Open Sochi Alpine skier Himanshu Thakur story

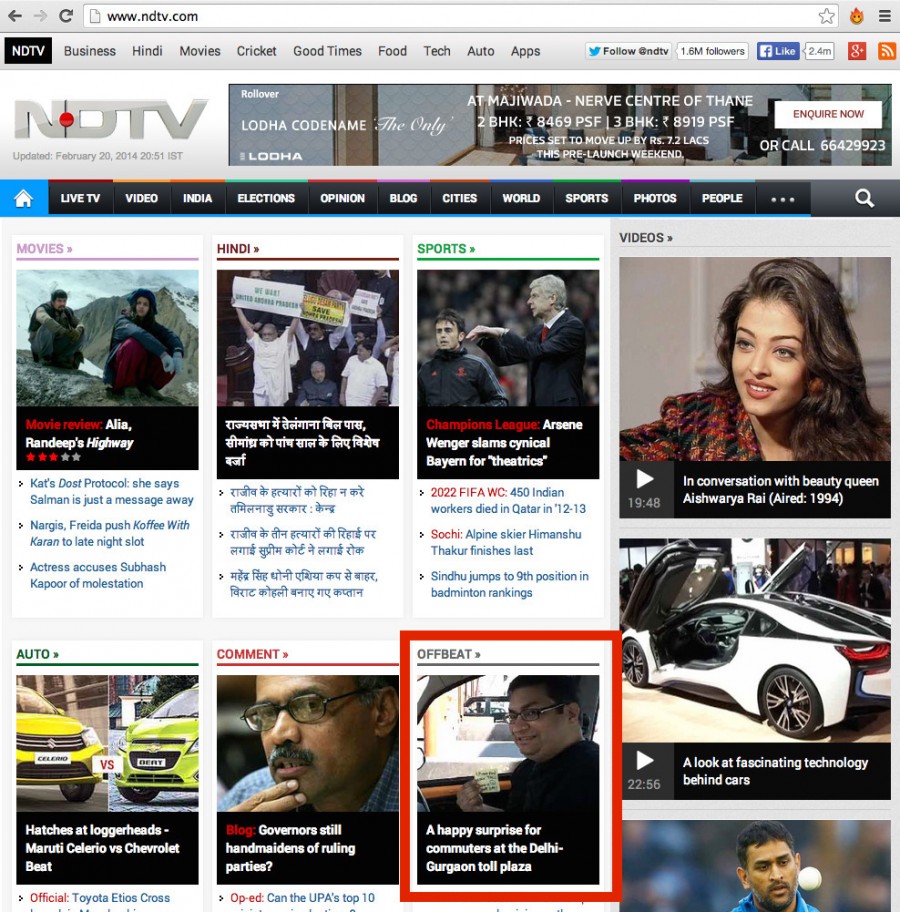point(506,542)
